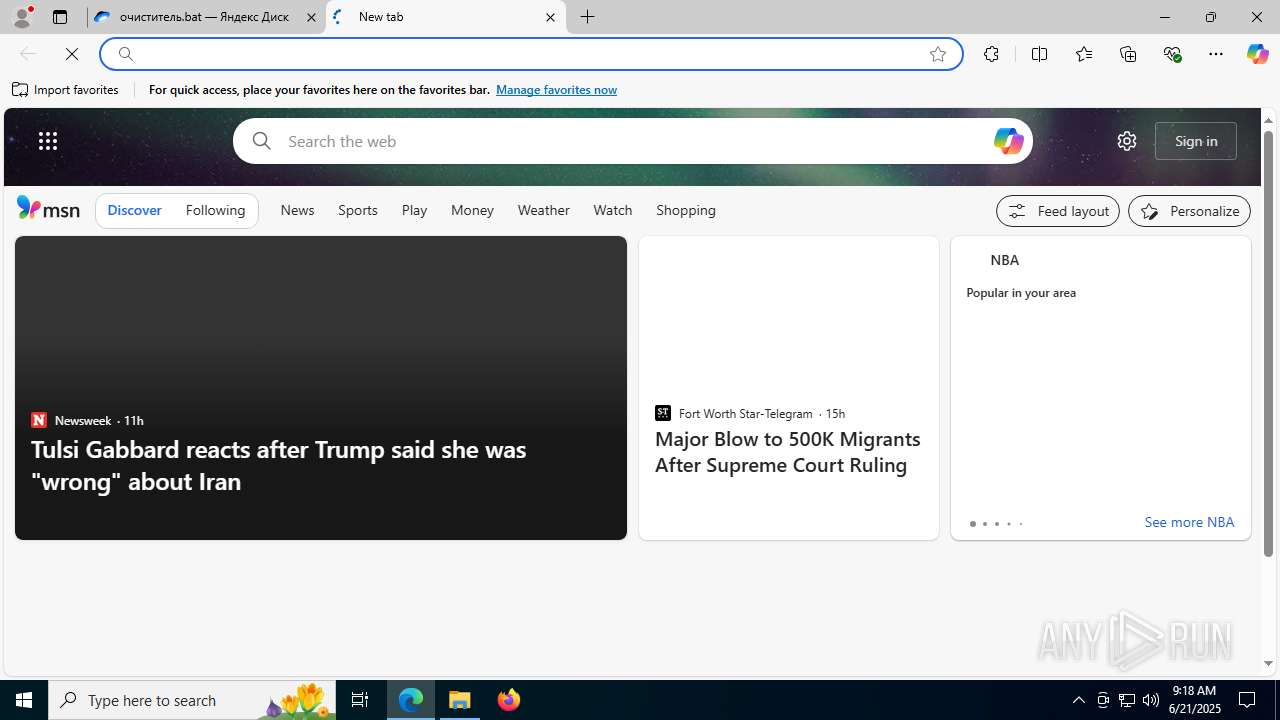Open the tab actions menu icon
This screenshot has height=720, width=1280.
tap(60, 17)
